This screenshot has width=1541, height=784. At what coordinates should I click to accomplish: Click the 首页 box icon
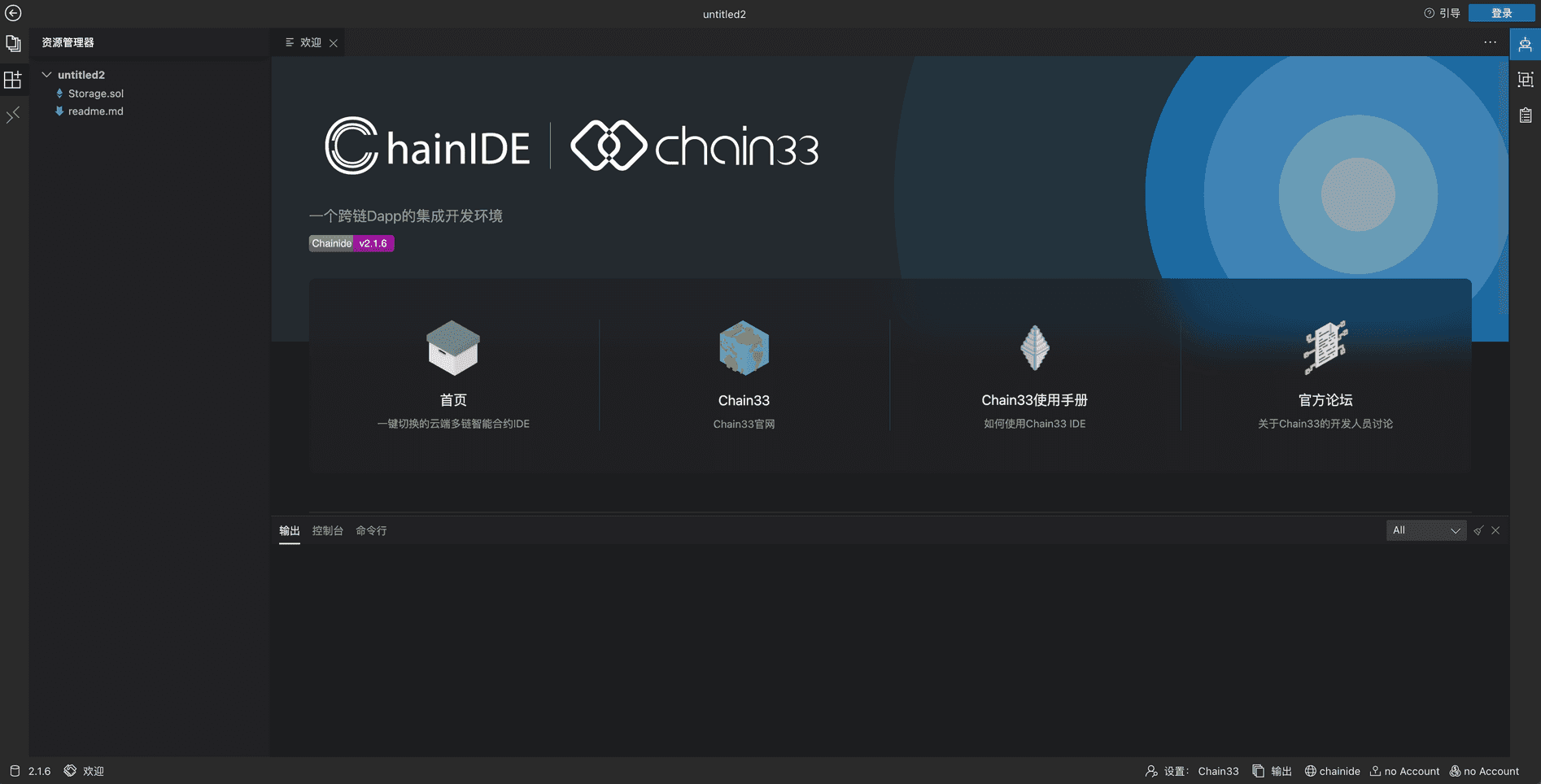453,347
